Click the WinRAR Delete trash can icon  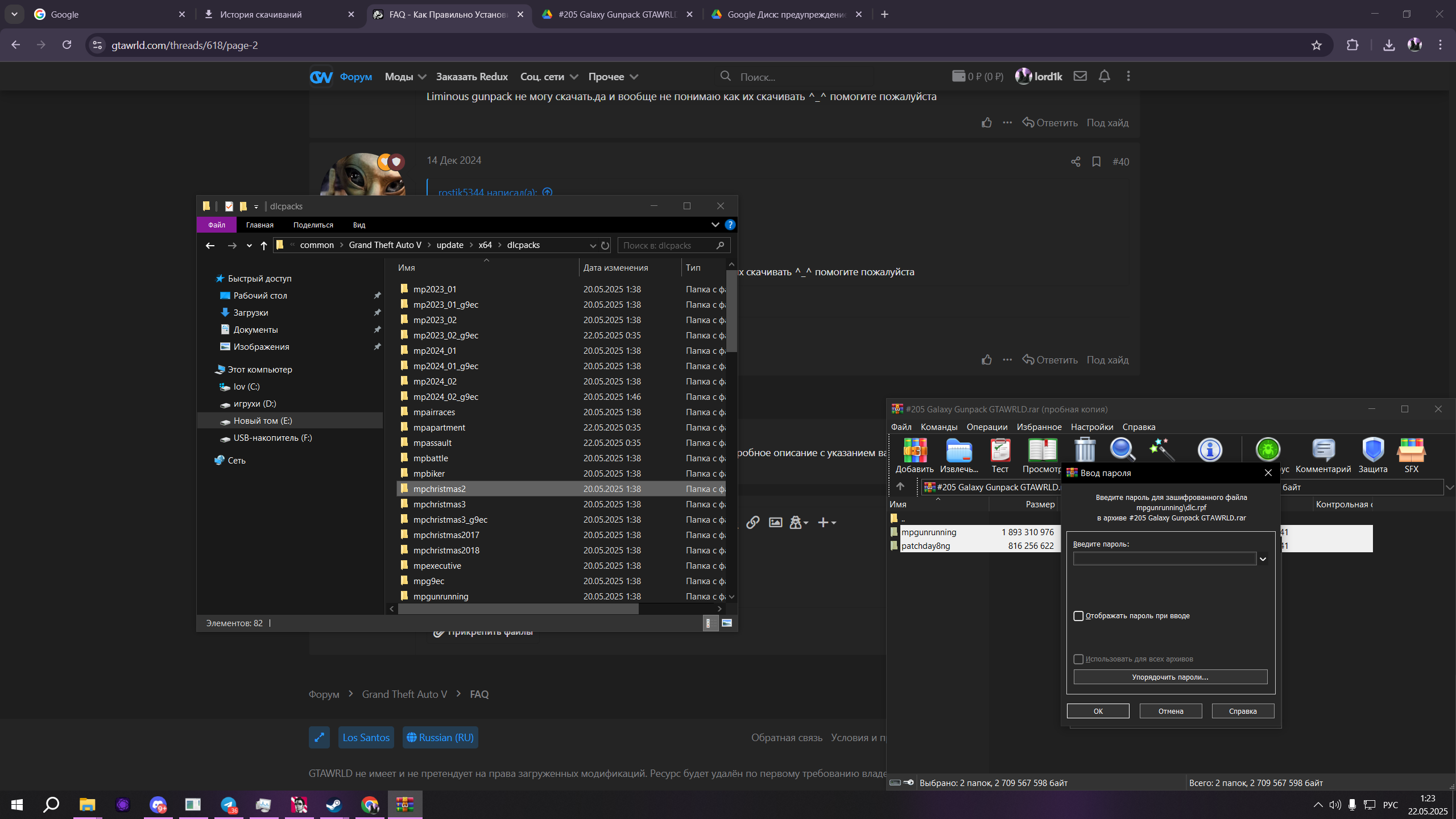click(1085, 449)
